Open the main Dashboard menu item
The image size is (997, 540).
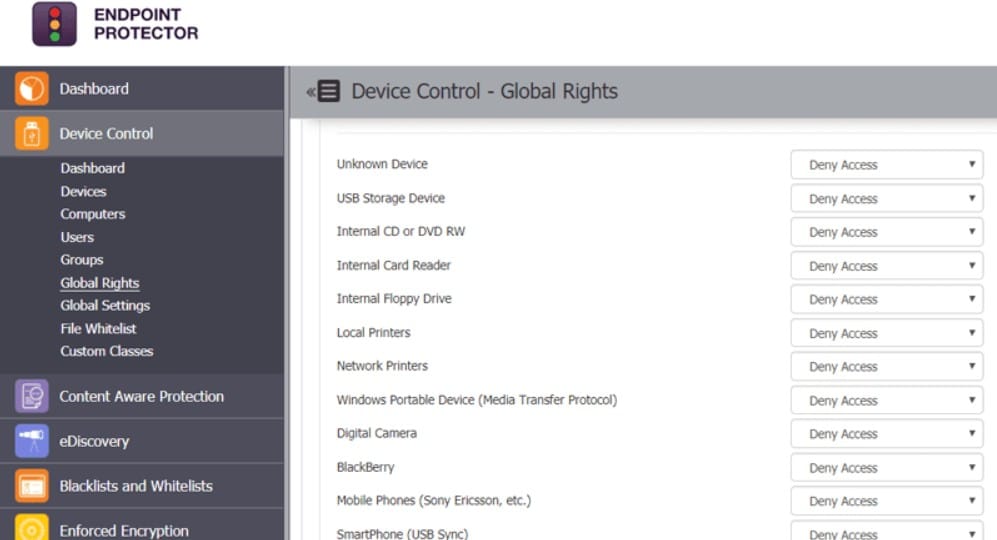click(142, 88)
